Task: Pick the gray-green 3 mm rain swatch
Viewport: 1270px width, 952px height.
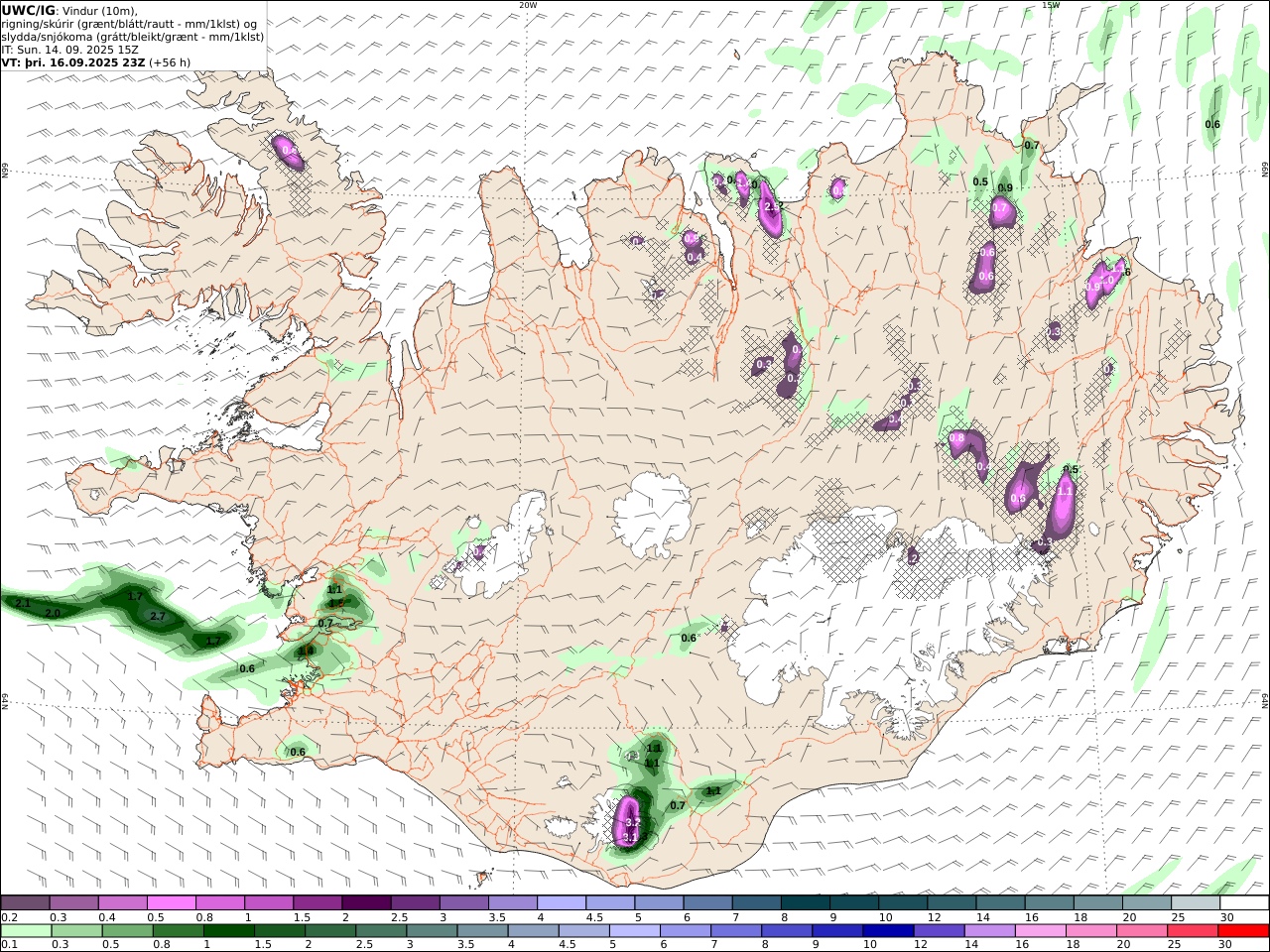Action: 432,931
